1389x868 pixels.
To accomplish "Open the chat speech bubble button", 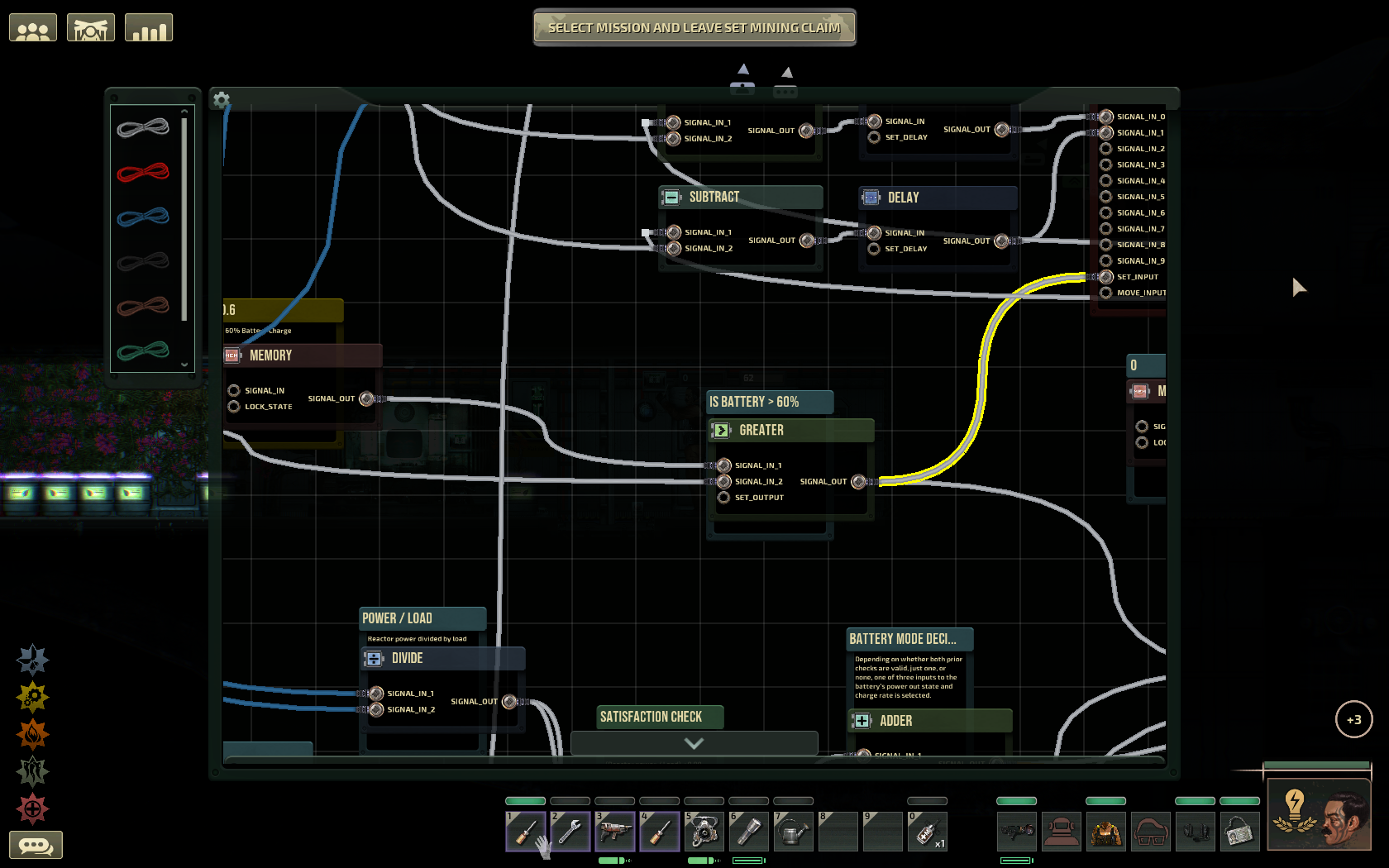I will click(36, 845).
